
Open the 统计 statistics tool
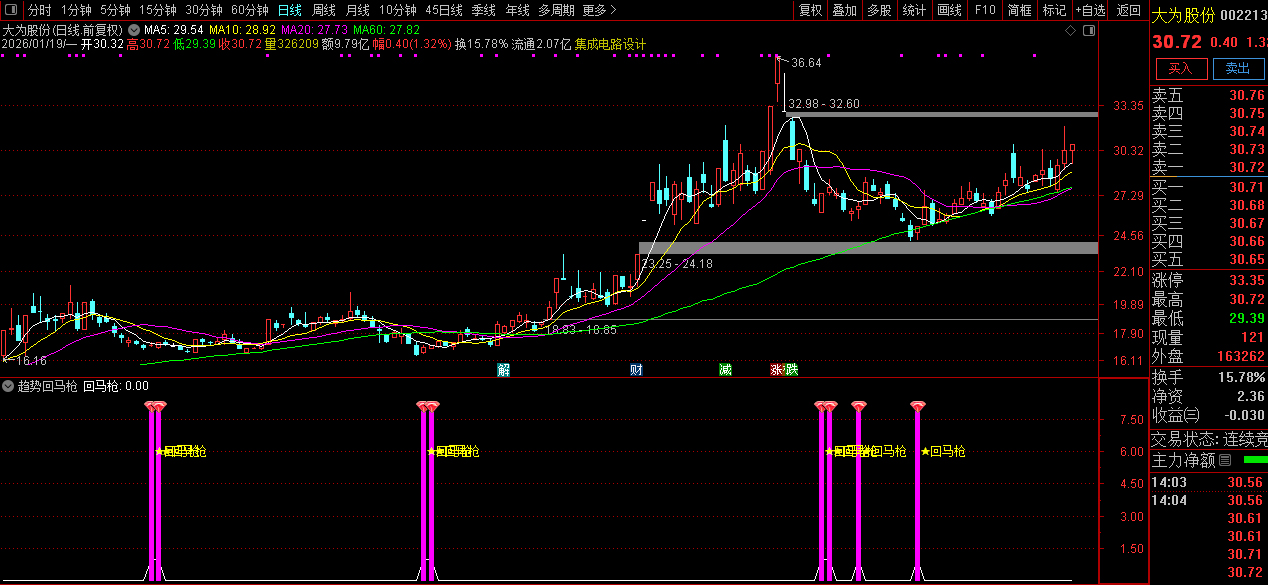point(914,10)
